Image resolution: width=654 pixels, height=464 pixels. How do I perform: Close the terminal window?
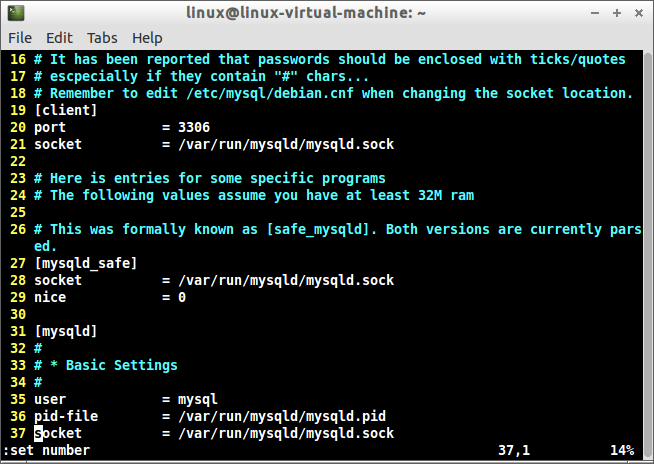[x=637, y=14]
